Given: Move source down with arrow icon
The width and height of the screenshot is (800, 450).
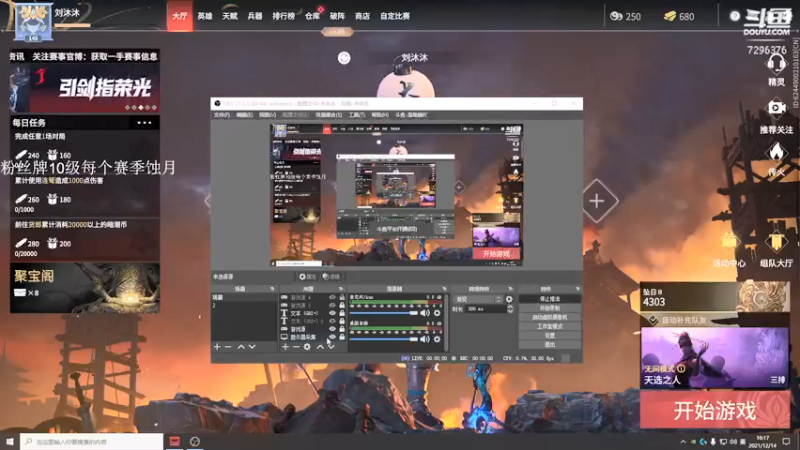Looking at the screenshot, I should pyautogui.click(x=331, y=347).
